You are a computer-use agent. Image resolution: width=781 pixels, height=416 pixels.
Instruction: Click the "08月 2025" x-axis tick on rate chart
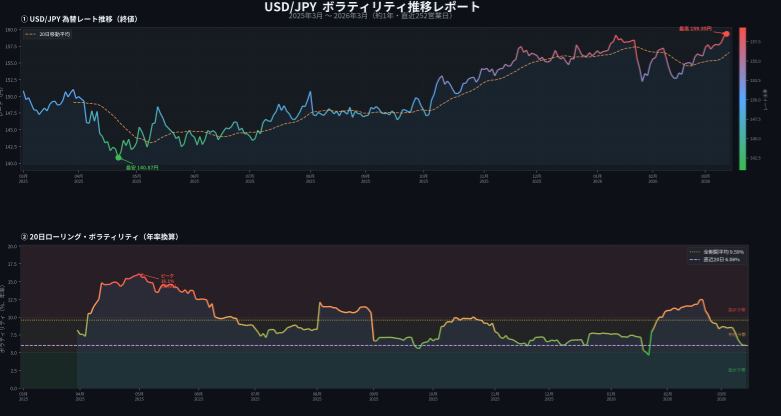310,178
